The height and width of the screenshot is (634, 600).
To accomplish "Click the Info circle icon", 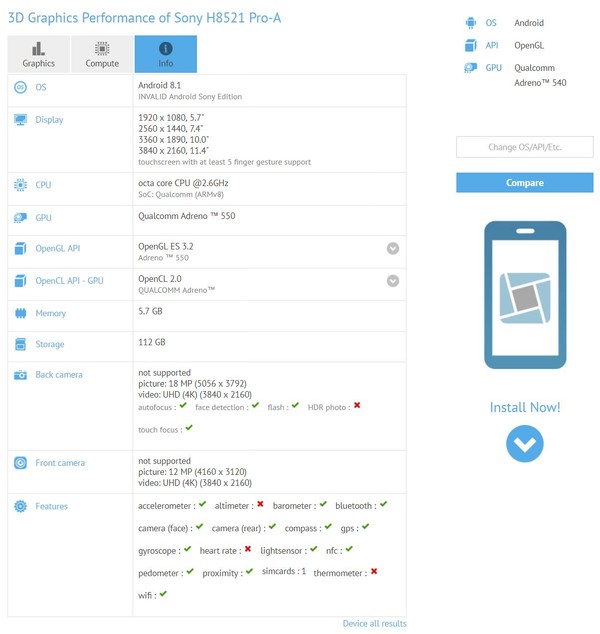I will coord(166,49).
